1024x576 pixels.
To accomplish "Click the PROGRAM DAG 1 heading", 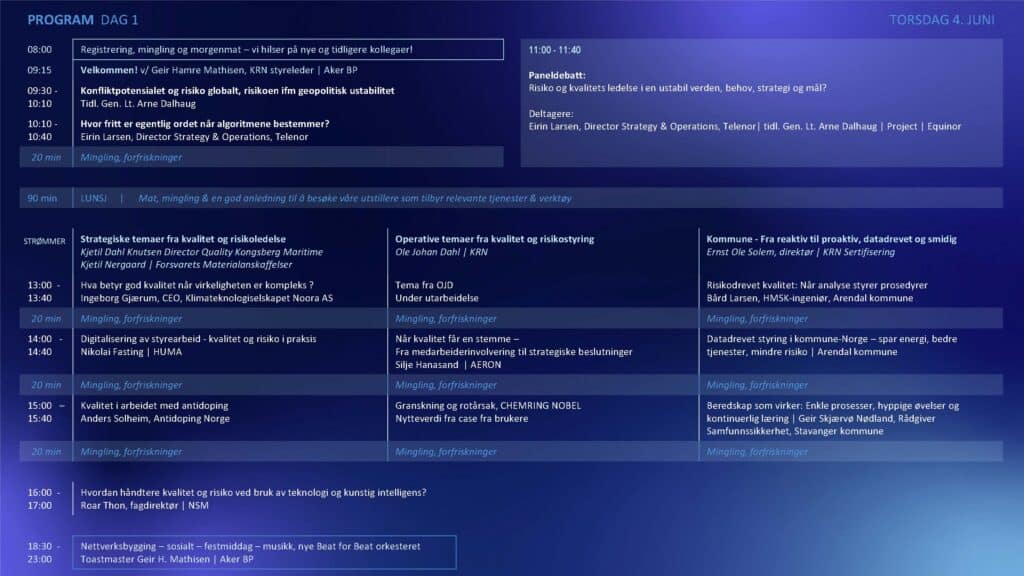I will (x=83, y=20).
